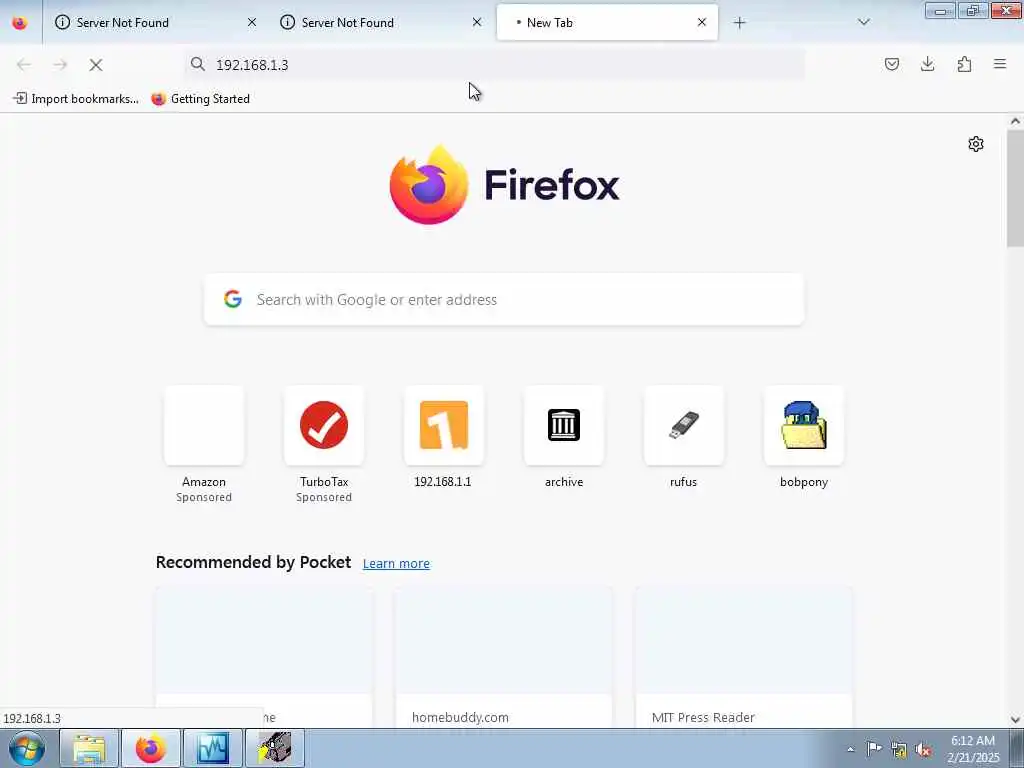Click the Firefox taskbar button
Viewport: 1024px width, 768px height.
[x=151, y=748]
